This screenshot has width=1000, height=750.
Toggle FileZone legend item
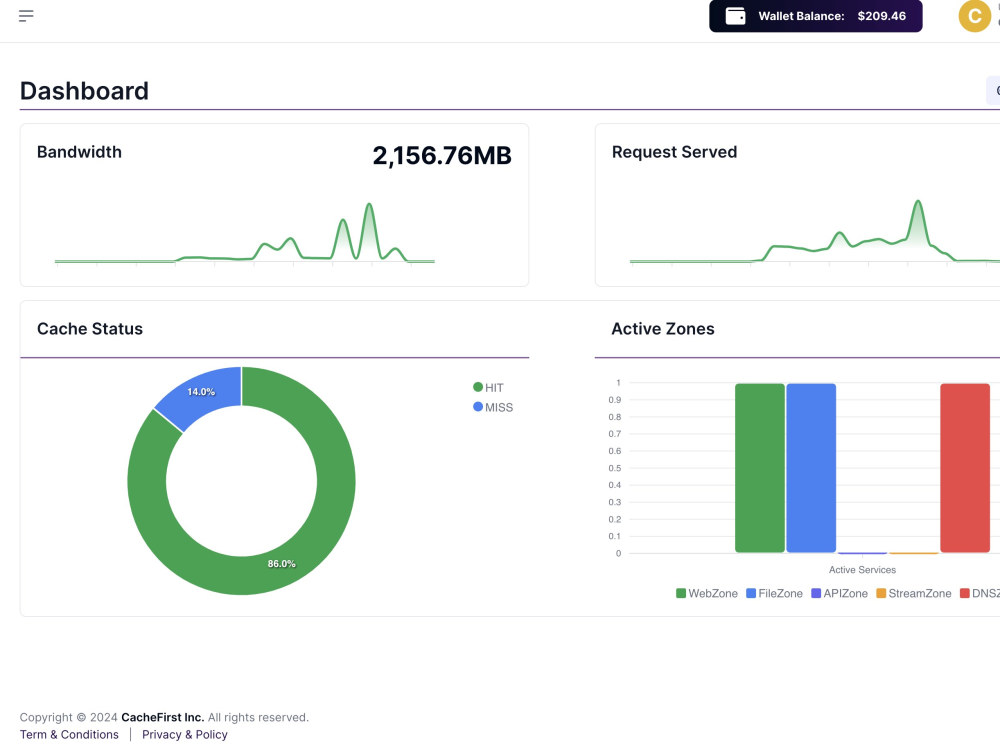pyautogui.click(x=774, y=593)
